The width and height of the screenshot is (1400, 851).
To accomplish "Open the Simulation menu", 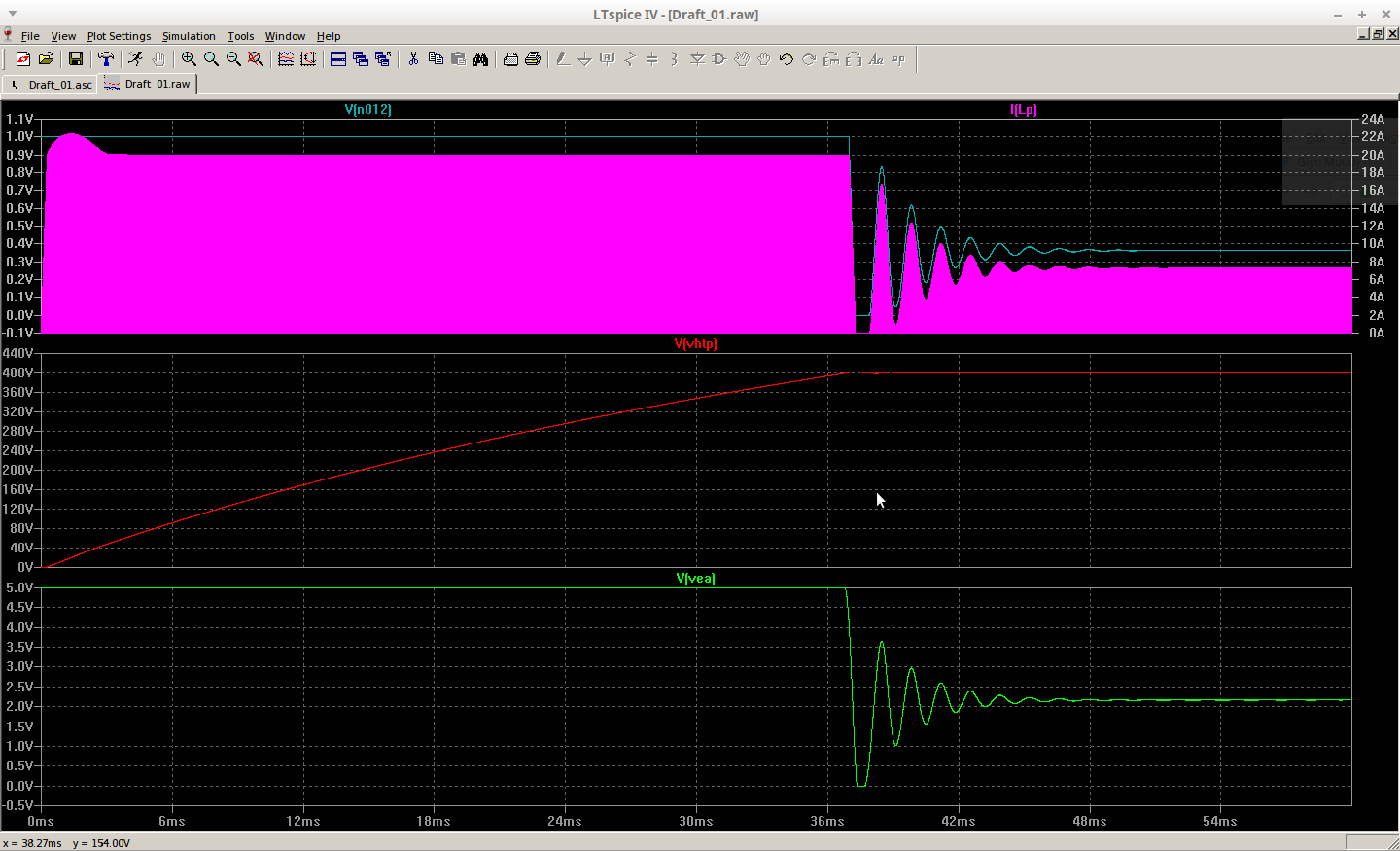I will pos(189,36).
